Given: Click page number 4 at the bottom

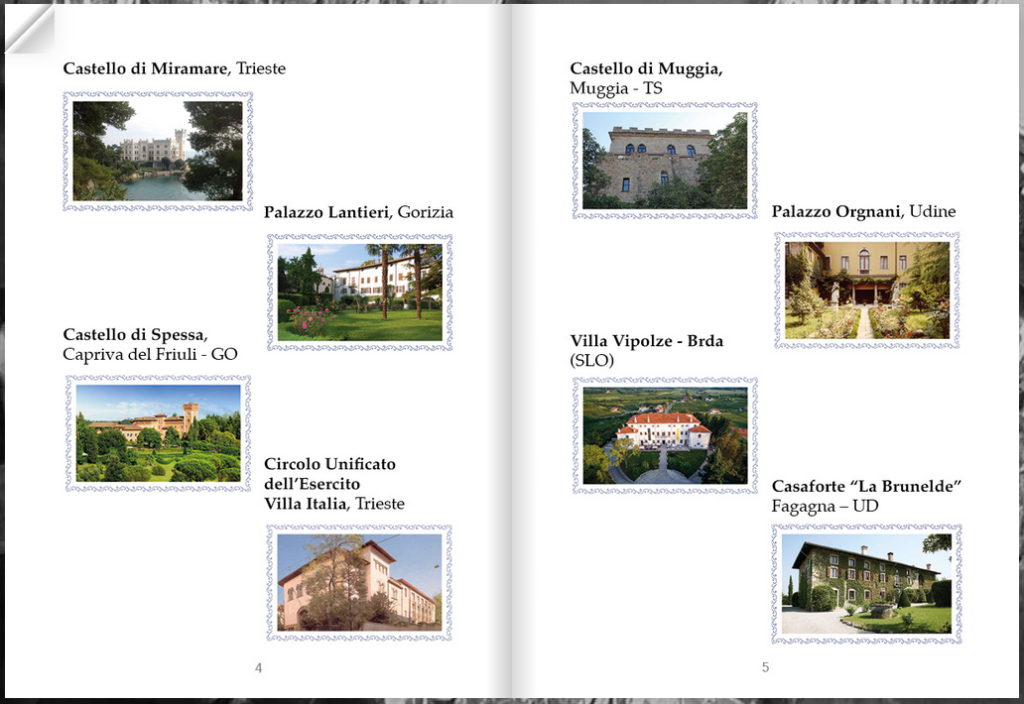Looking at the screenshot, I should tap(259, 667).
